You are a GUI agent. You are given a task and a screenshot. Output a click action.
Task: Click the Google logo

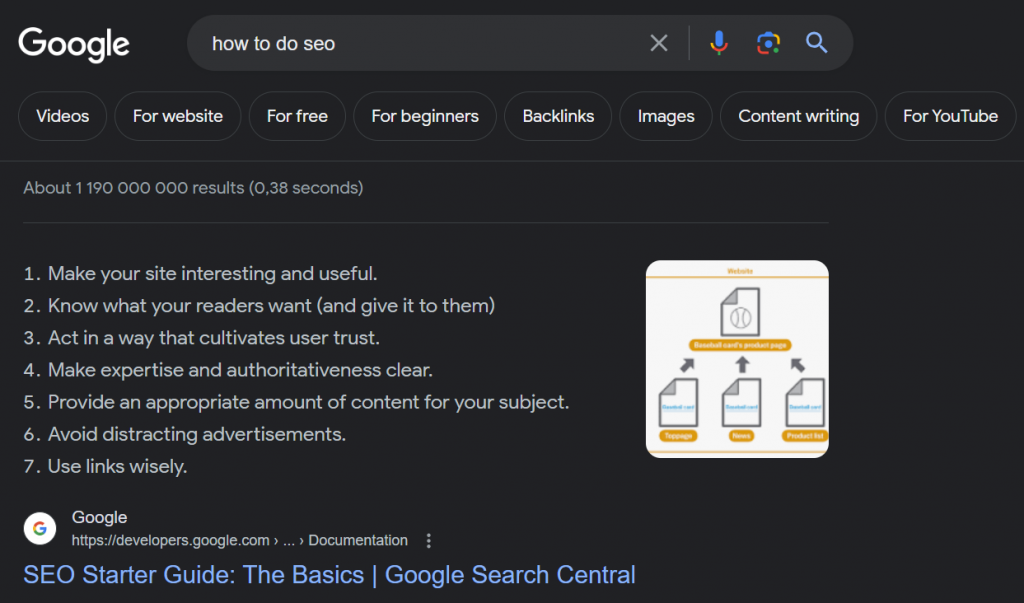[74, 43]
